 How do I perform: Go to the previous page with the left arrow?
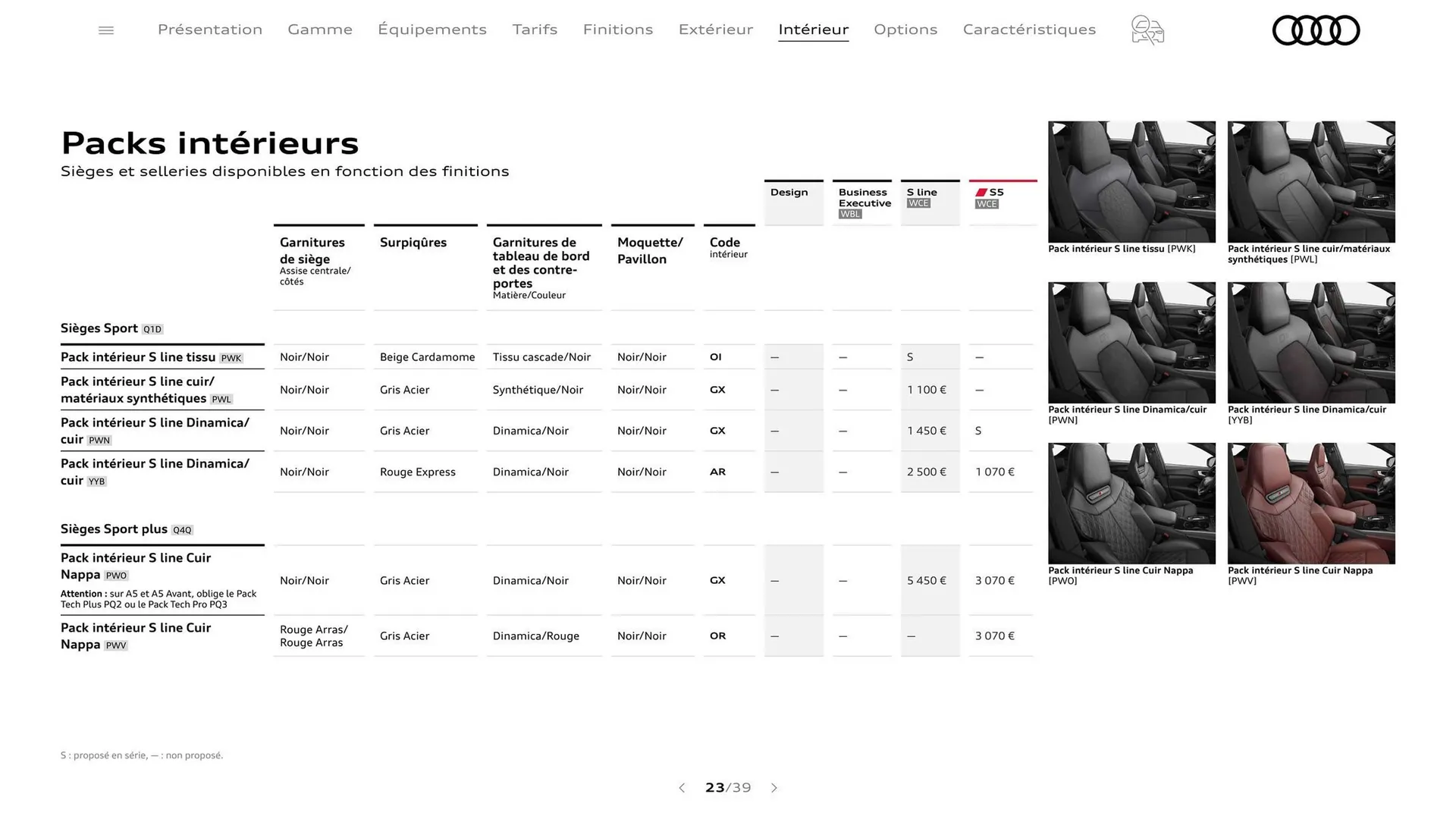pos(682,788)
